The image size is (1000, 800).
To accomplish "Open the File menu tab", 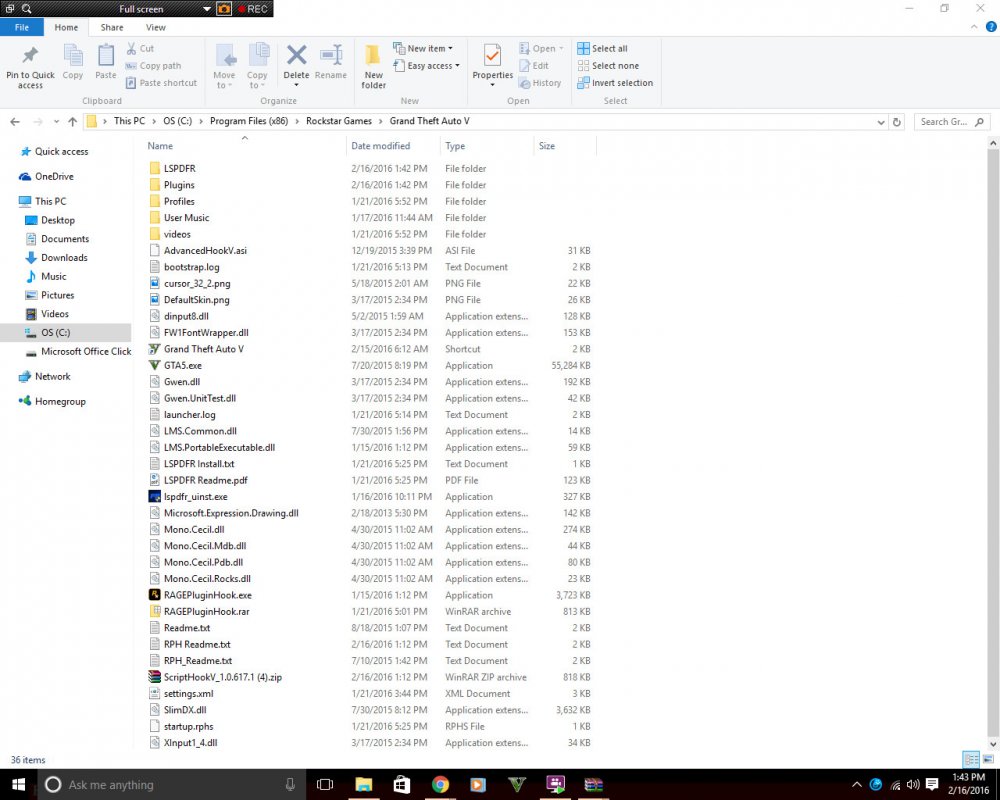I will 22,27.
